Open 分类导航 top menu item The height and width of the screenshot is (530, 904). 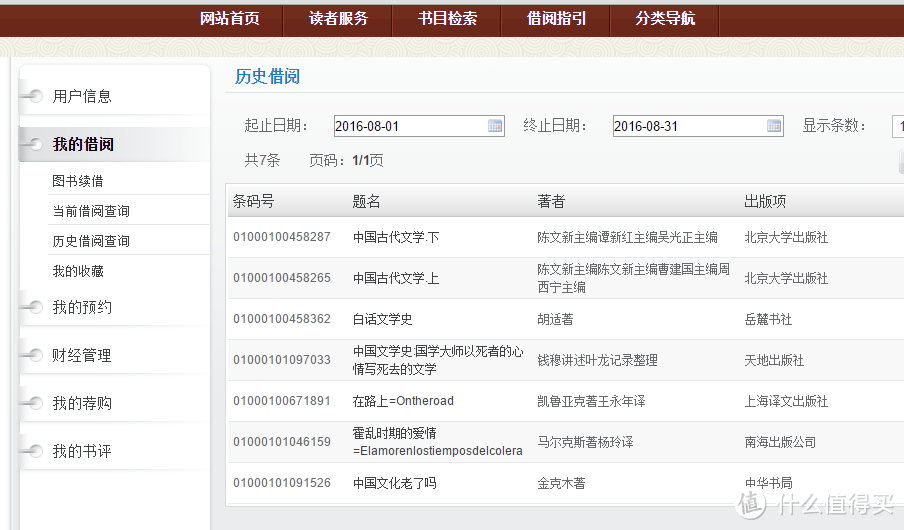pyautogui.click(x=665, y=18)
